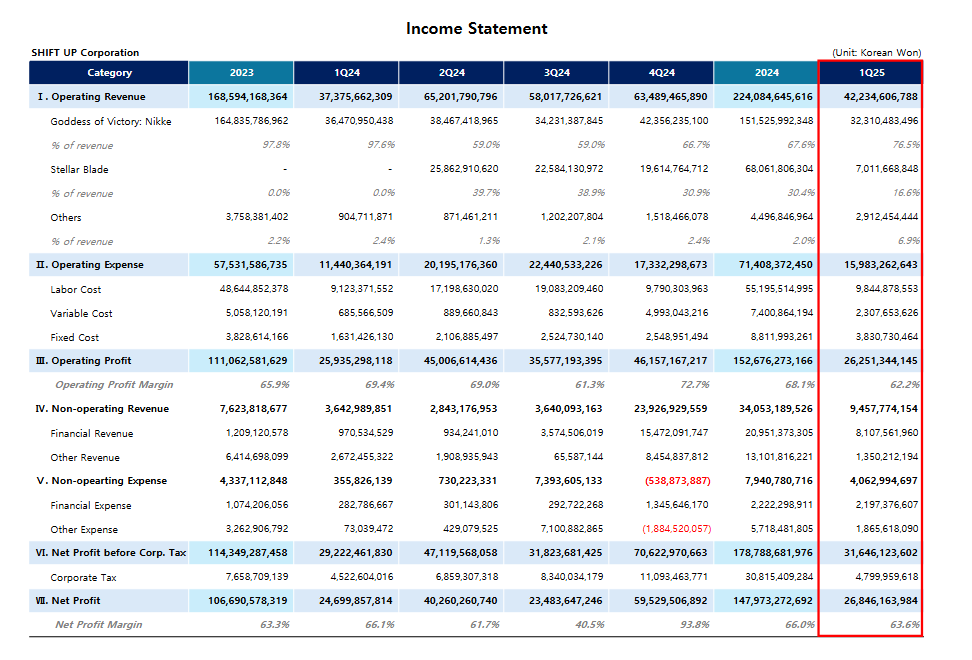Select 3Q24 Non-operating Expense 7,393,605,133
The height and width of the screenshot is (660, 972).
568,481
